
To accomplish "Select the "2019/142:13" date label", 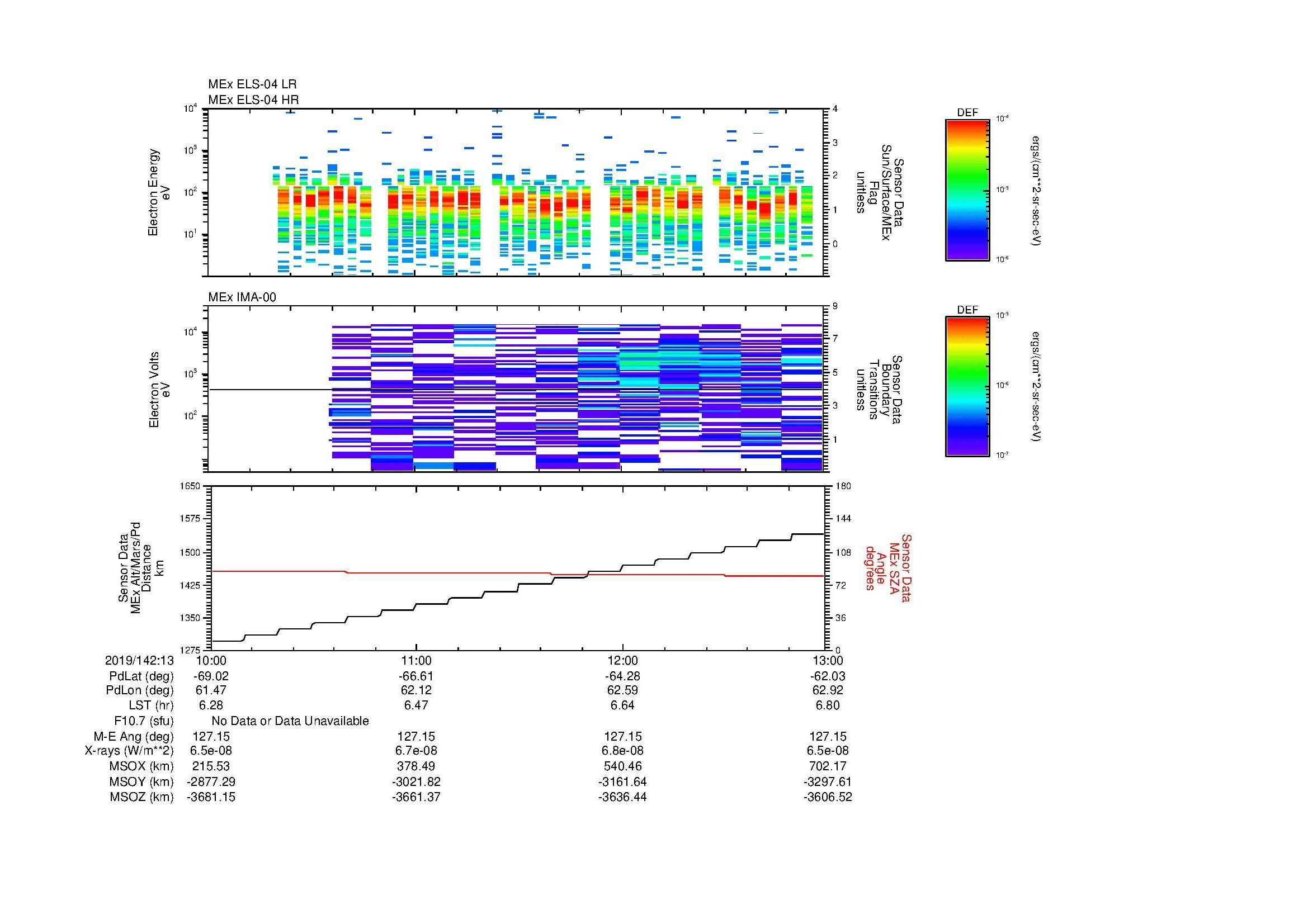I will 139,660.
